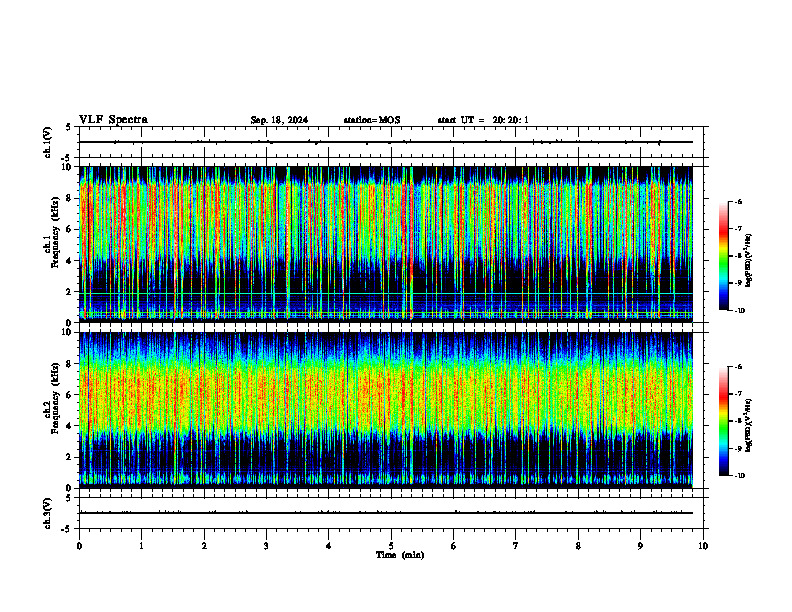Click the ch.1(V) waveform axis label
Image resolution: width=792 pixels, height=612 pixels.
[x=48, y=142]
